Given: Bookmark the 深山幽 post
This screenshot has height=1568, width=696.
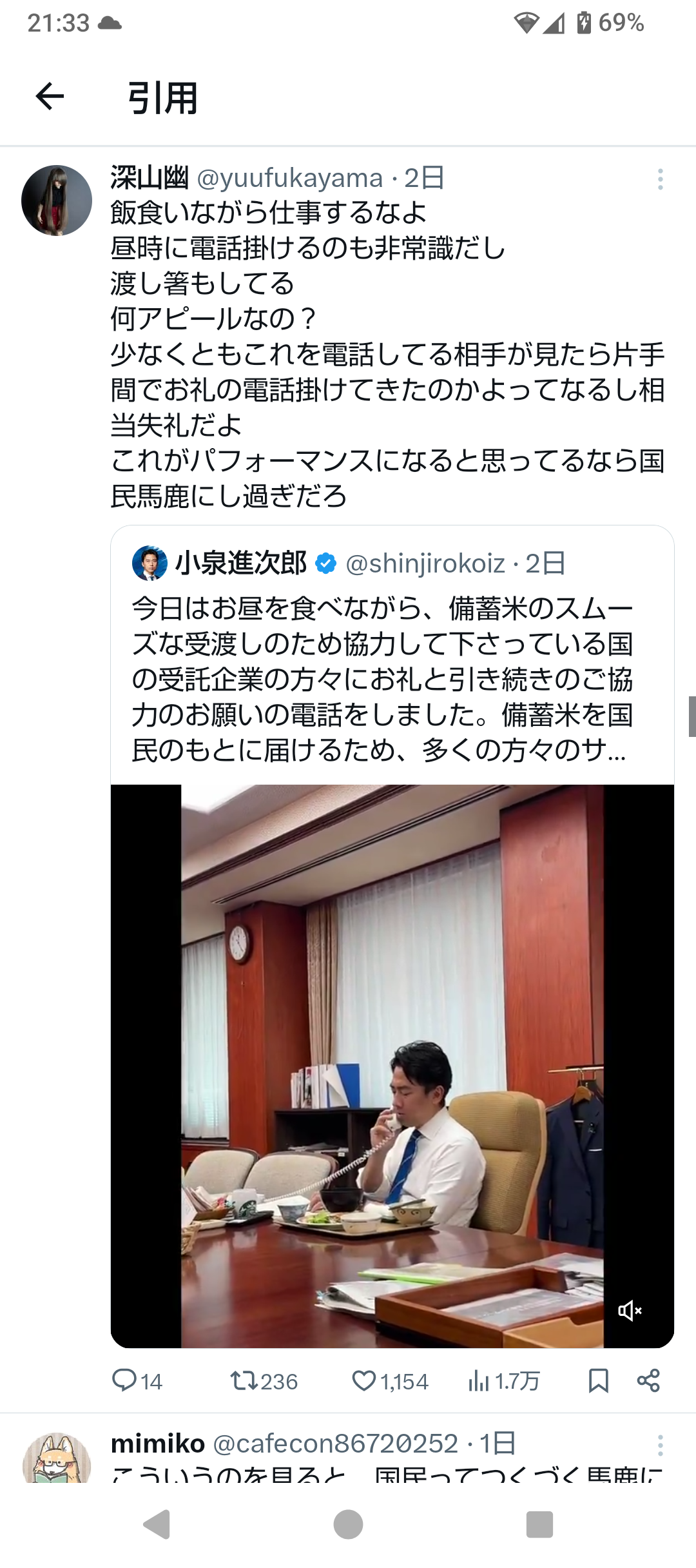Looking at the screenshot, I should (x=599, y=1380).
